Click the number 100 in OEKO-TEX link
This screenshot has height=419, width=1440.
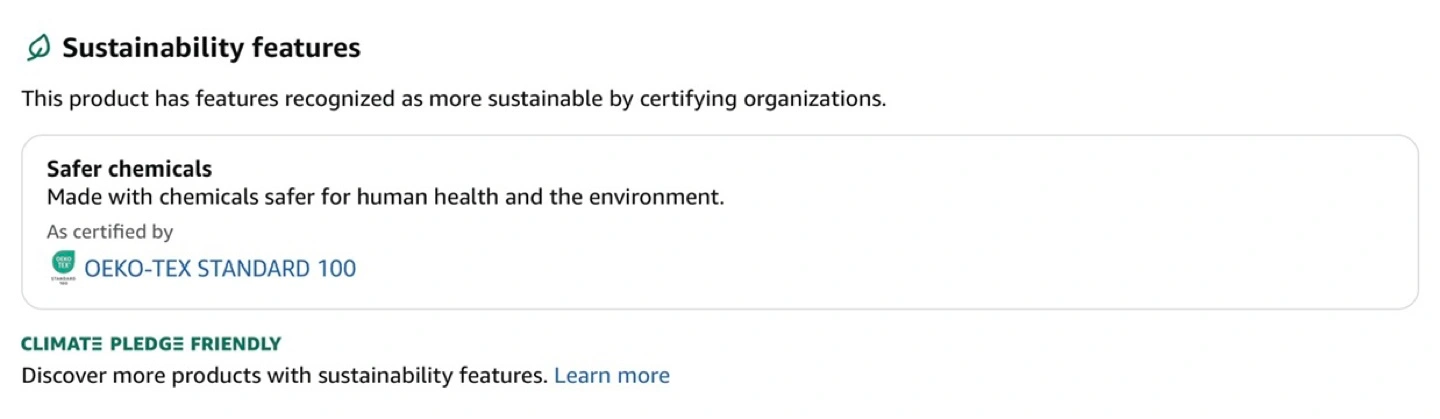(x=336, y=268)
